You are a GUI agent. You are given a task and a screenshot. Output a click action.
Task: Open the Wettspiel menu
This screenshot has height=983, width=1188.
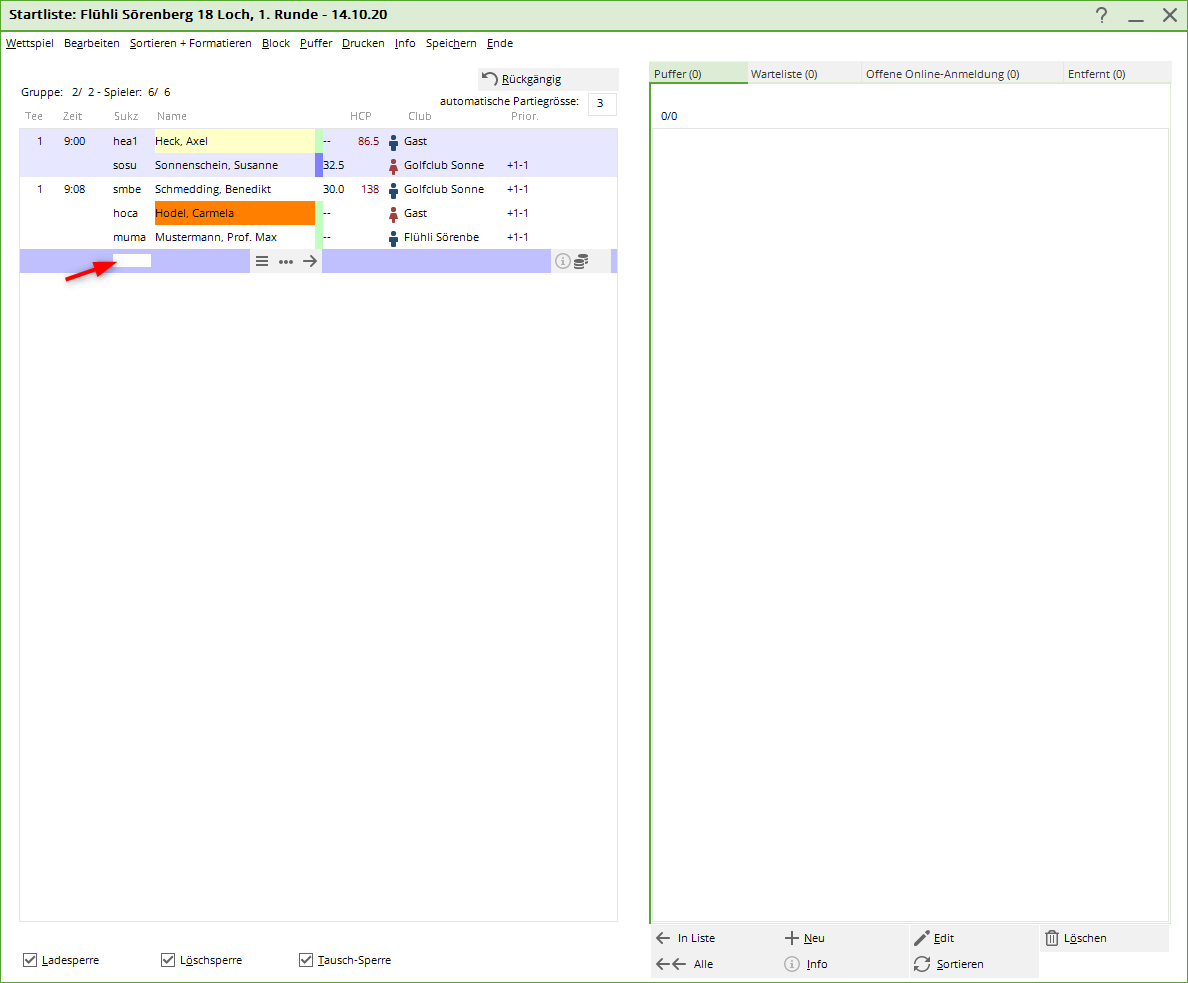point(30,43)
